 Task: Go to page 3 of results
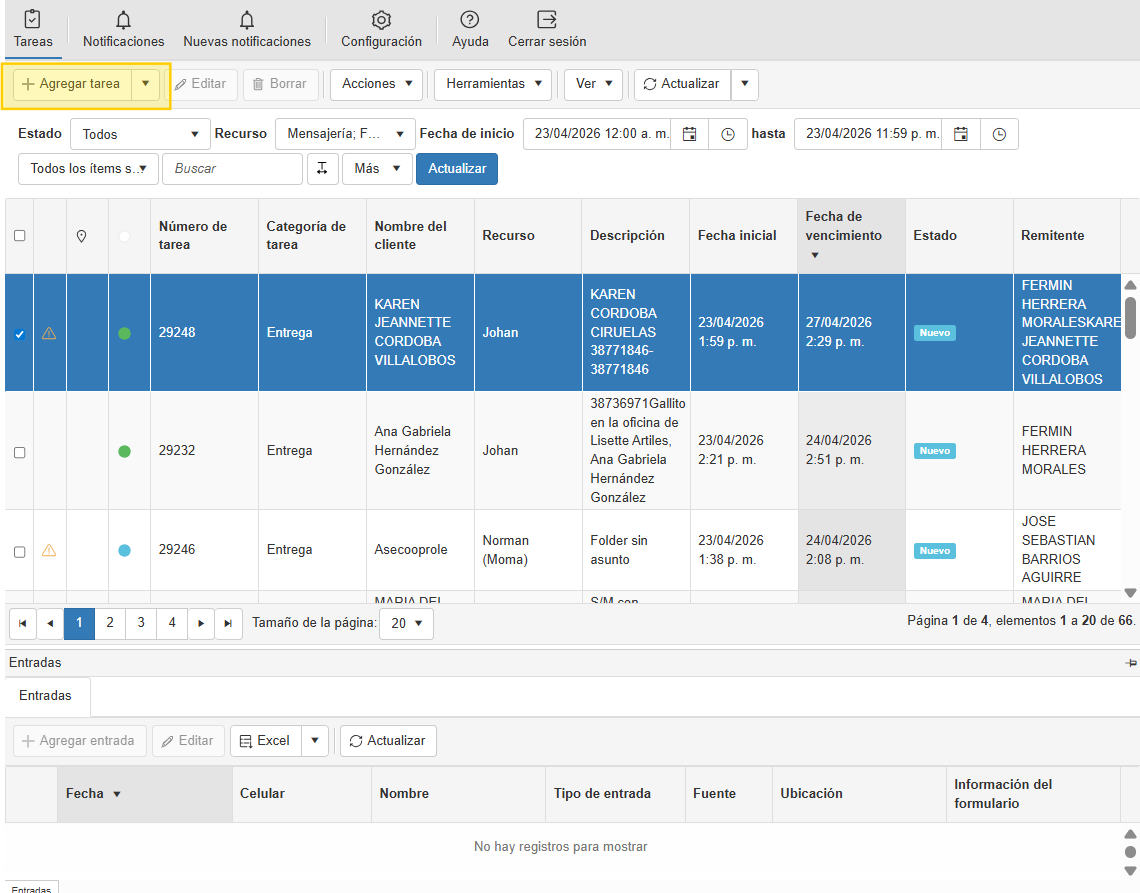(141, 623)
